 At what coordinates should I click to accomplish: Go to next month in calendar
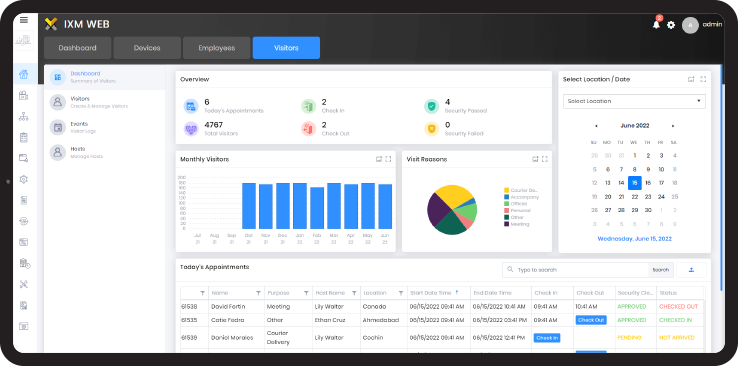pos(673,126)
